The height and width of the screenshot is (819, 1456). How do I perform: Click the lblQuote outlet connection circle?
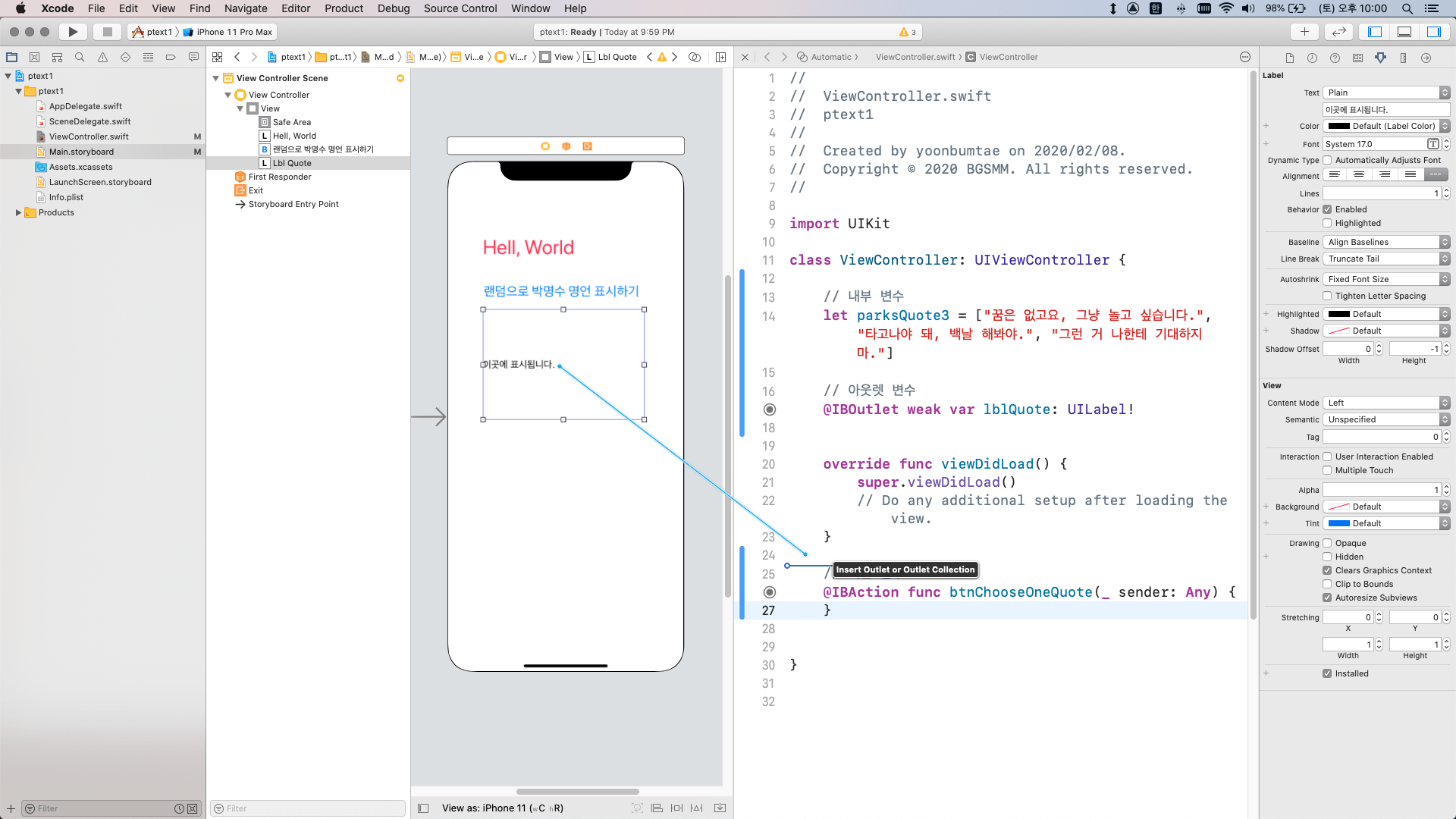(x=769, y=409)
